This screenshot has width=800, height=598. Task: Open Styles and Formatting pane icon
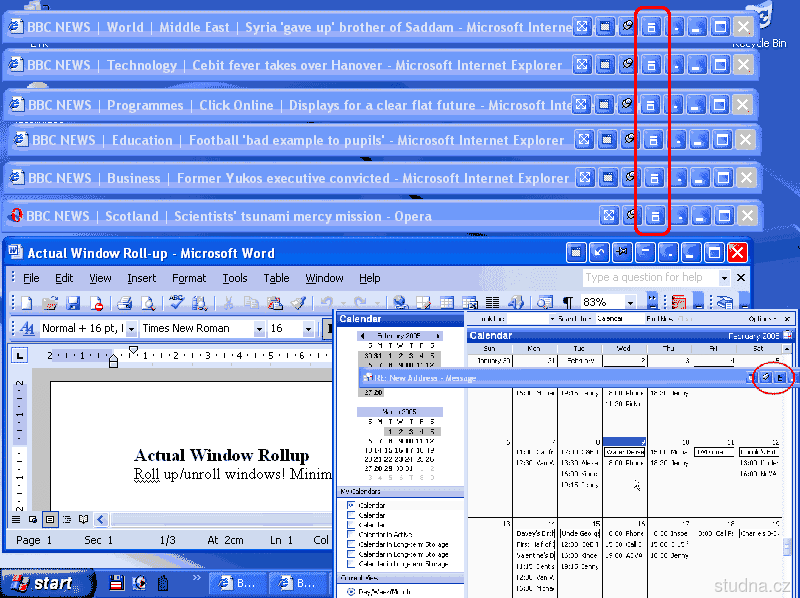click(x=27, y=329)
